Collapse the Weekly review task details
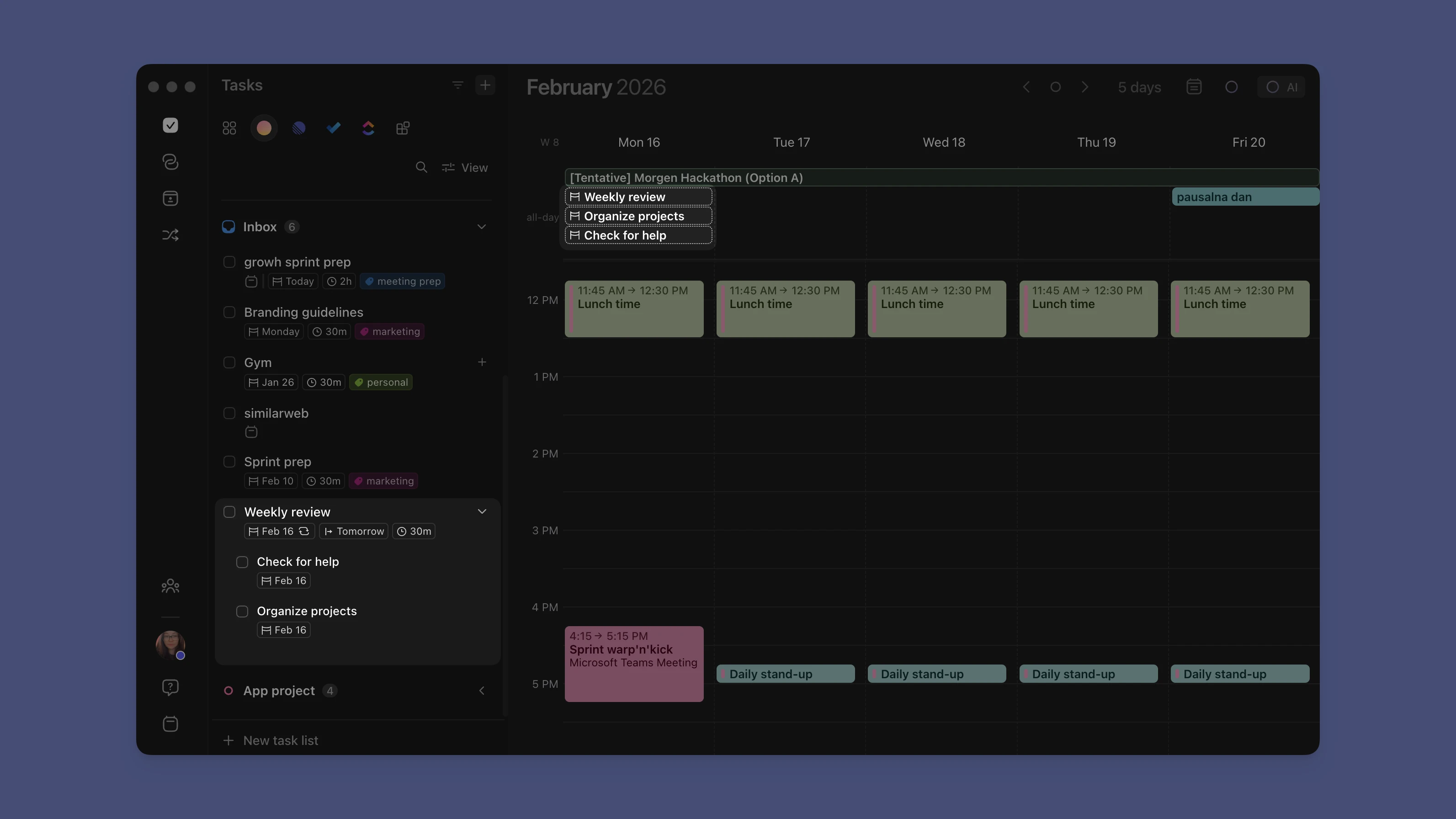1456x819 pixels. tap(482, 511)
